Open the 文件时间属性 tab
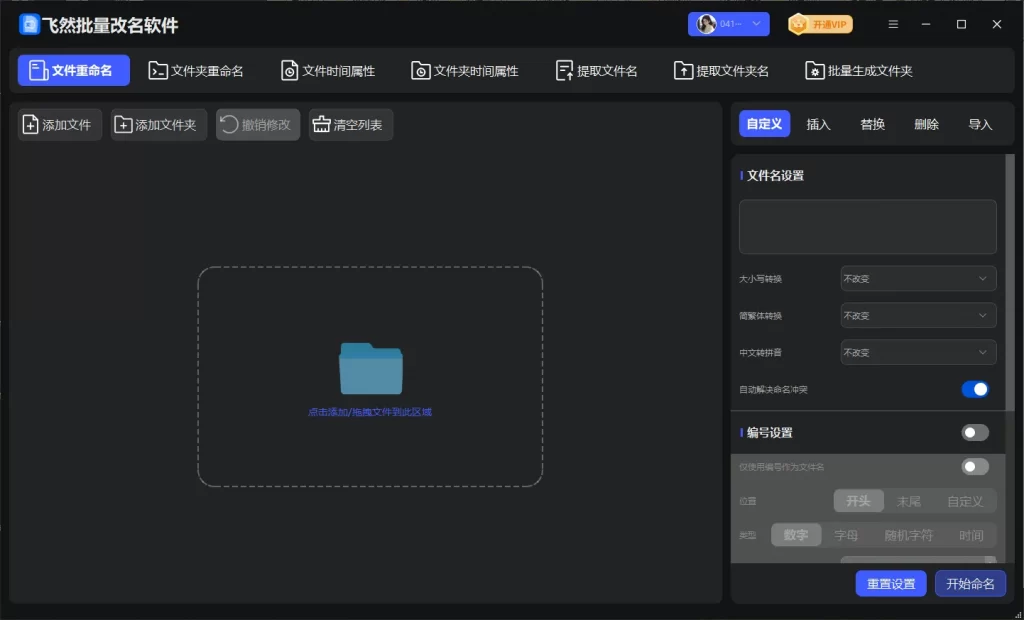The height and width of the screenshot is (620, 1024). [x=328, y=71]
